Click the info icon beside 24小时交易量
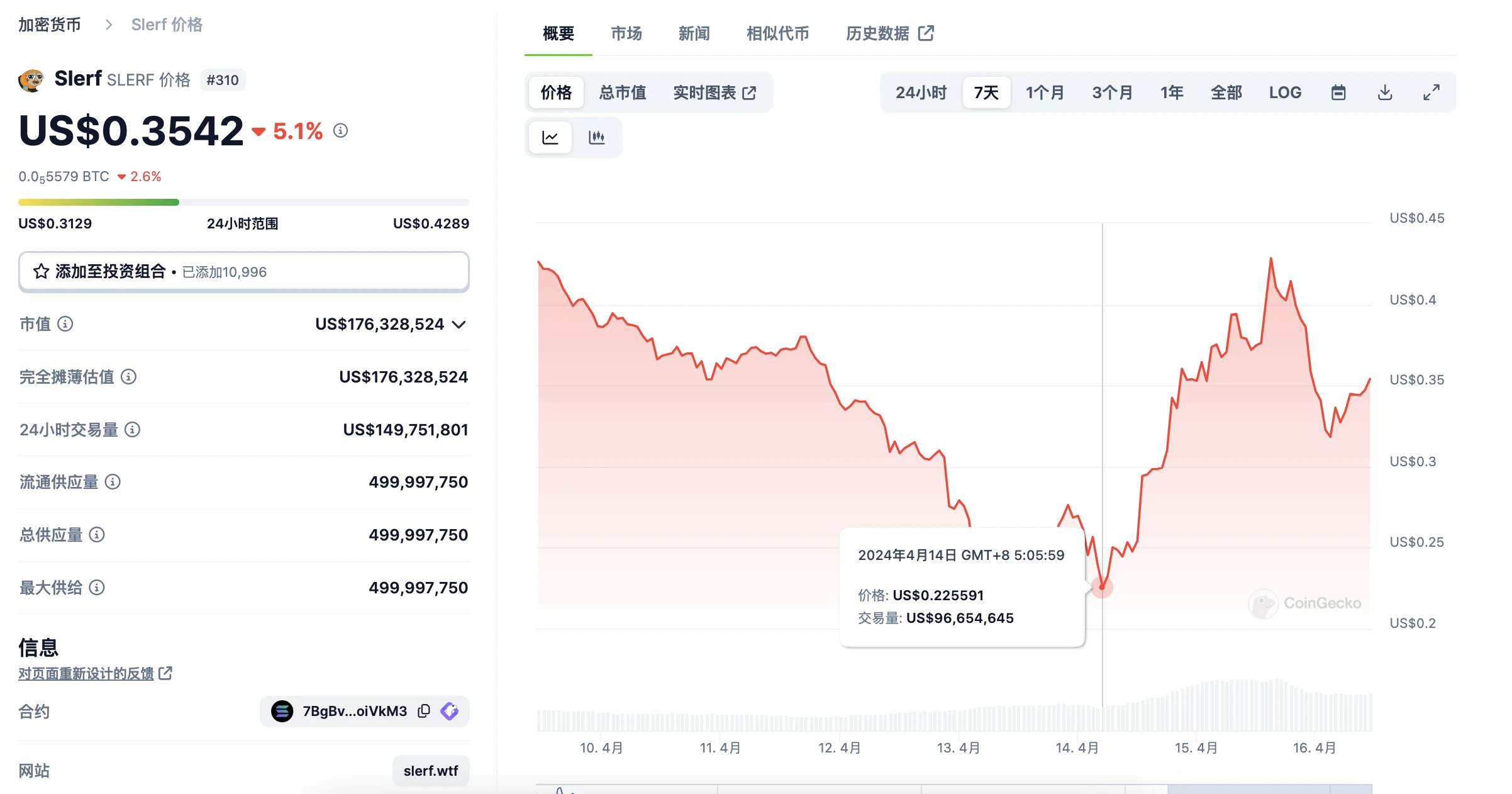 (132, 430)
